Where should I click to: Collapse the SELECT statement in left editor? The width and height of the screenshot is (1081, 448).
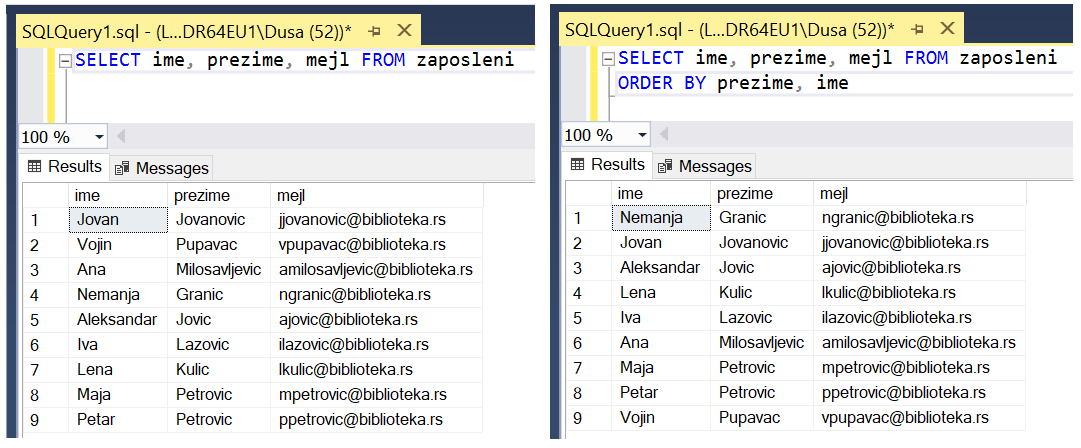pyautogui.click(x=65, y=61)
